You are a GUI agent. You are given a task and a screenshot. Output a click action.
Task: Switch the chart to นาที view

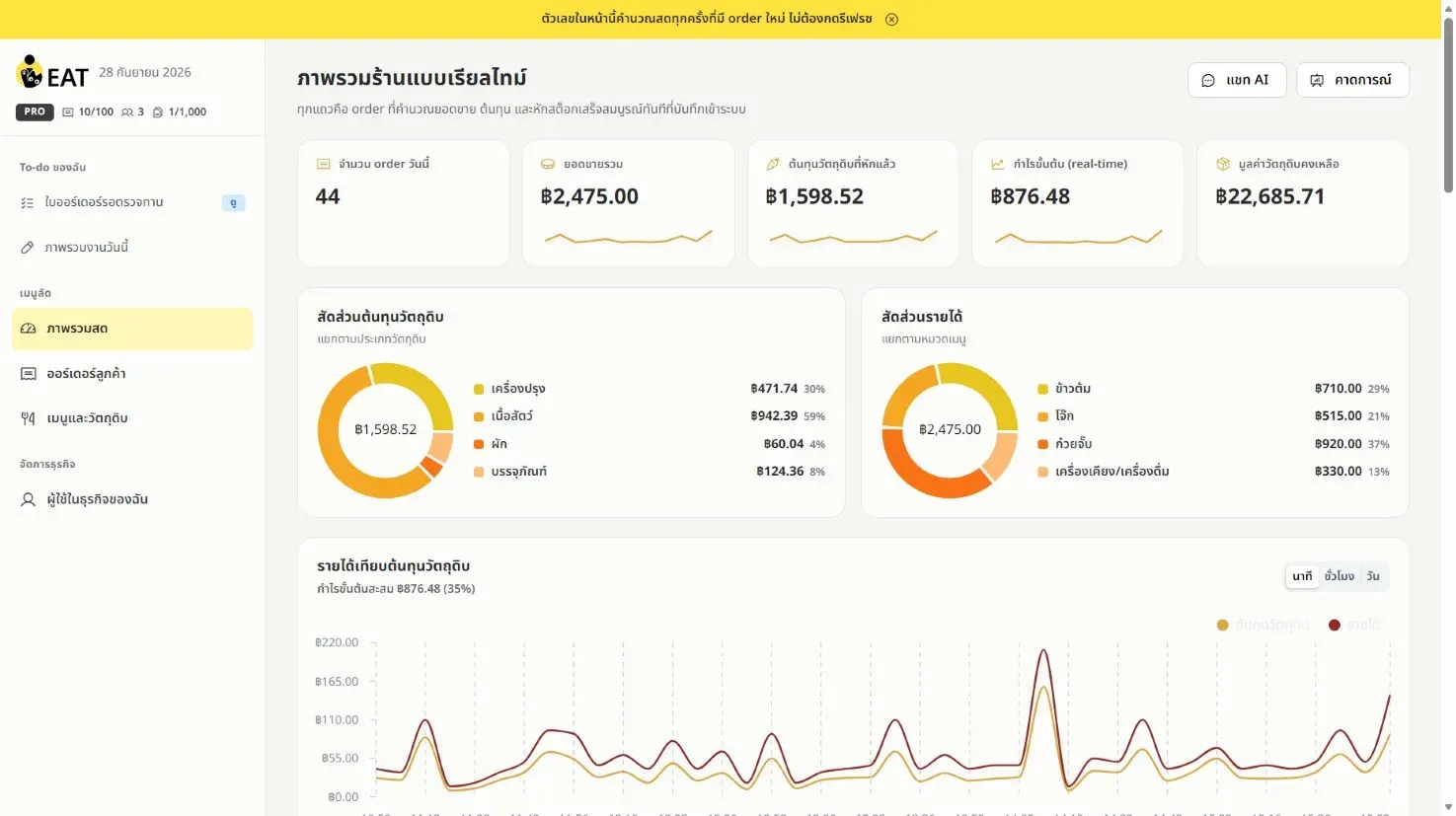click(1303, 576)
